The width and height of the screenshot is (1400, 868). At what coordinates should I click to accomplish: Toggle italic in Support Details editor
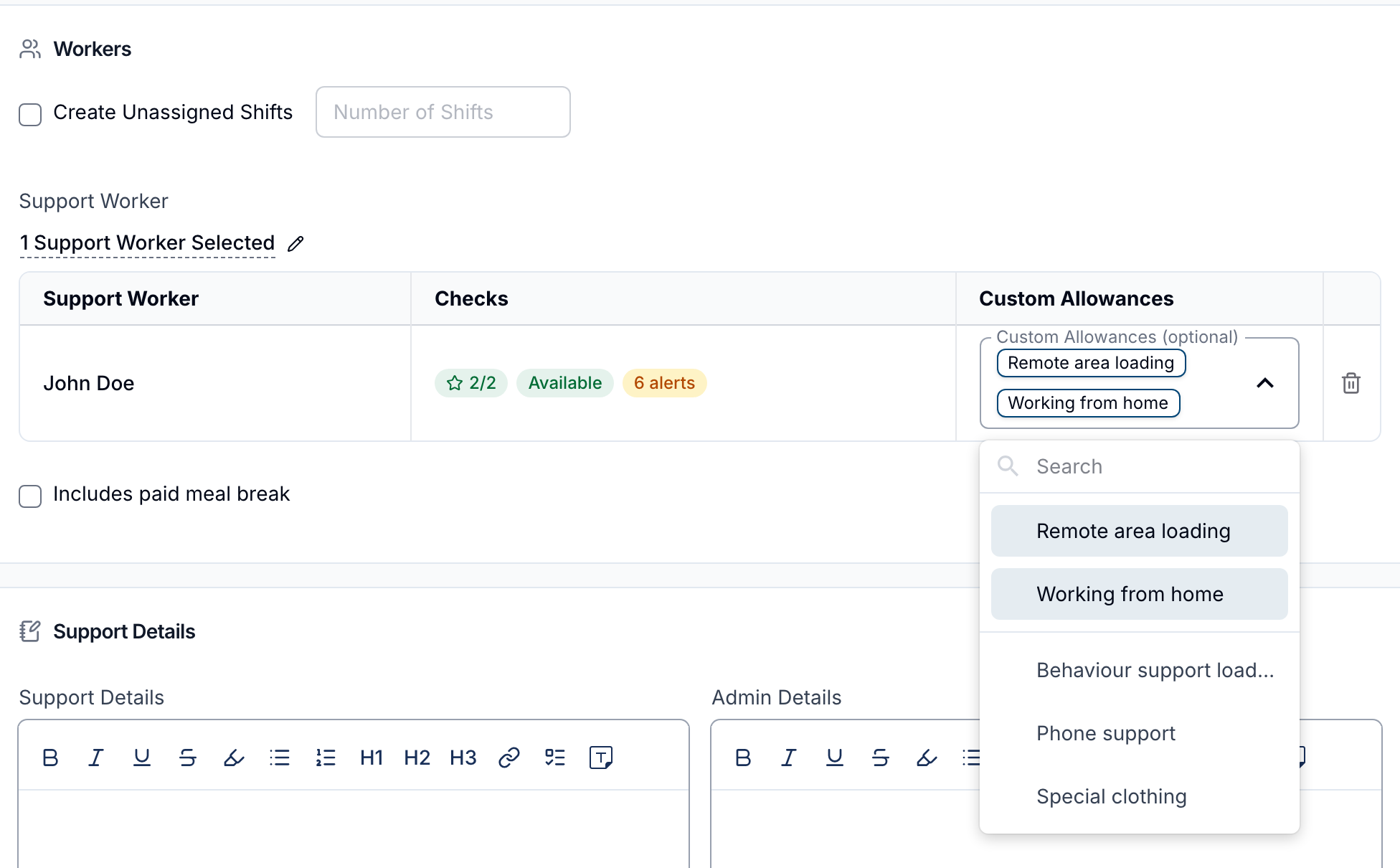[x=96, y=758]
